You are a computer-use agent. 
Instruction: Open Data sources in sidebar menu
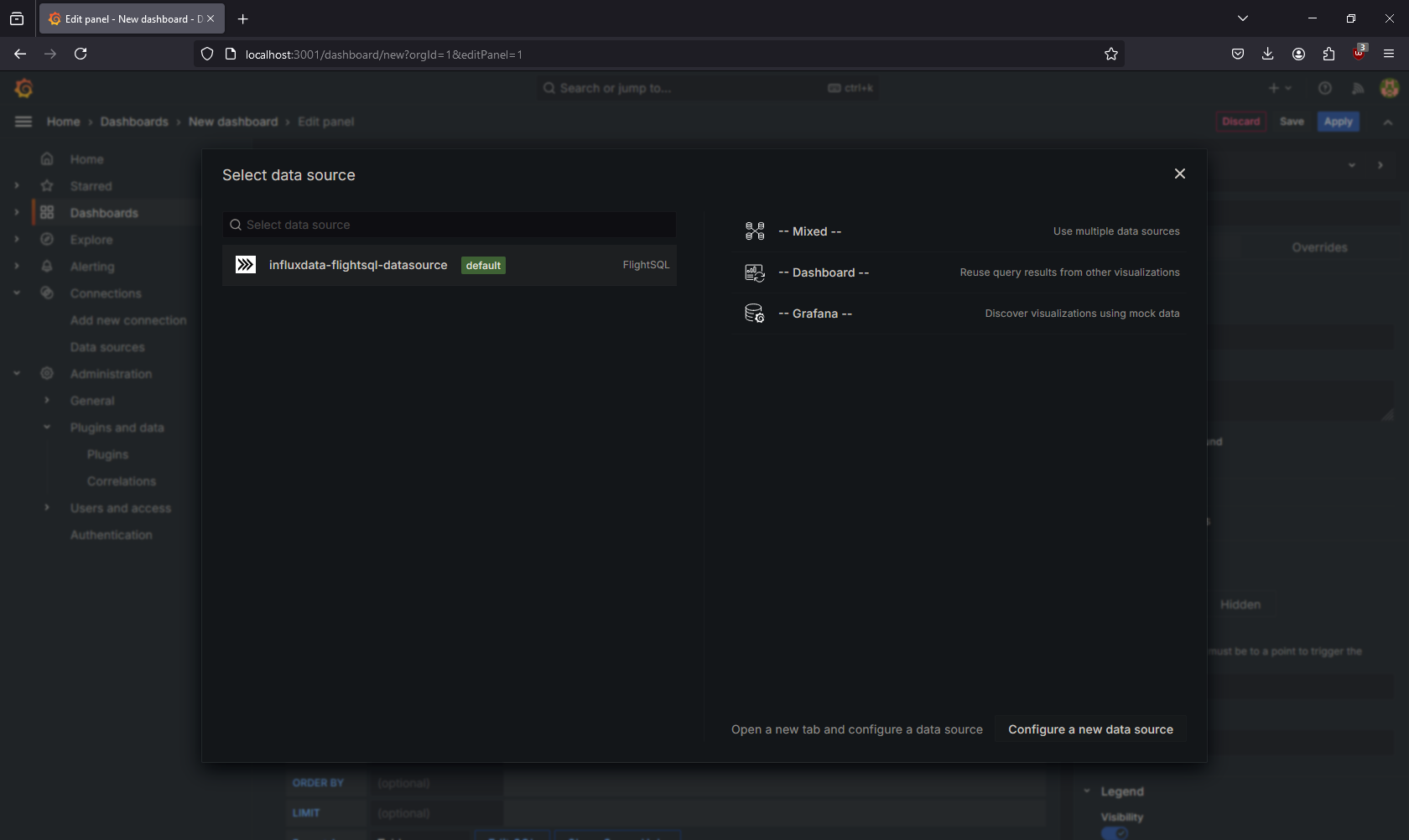tap(107, 347)
